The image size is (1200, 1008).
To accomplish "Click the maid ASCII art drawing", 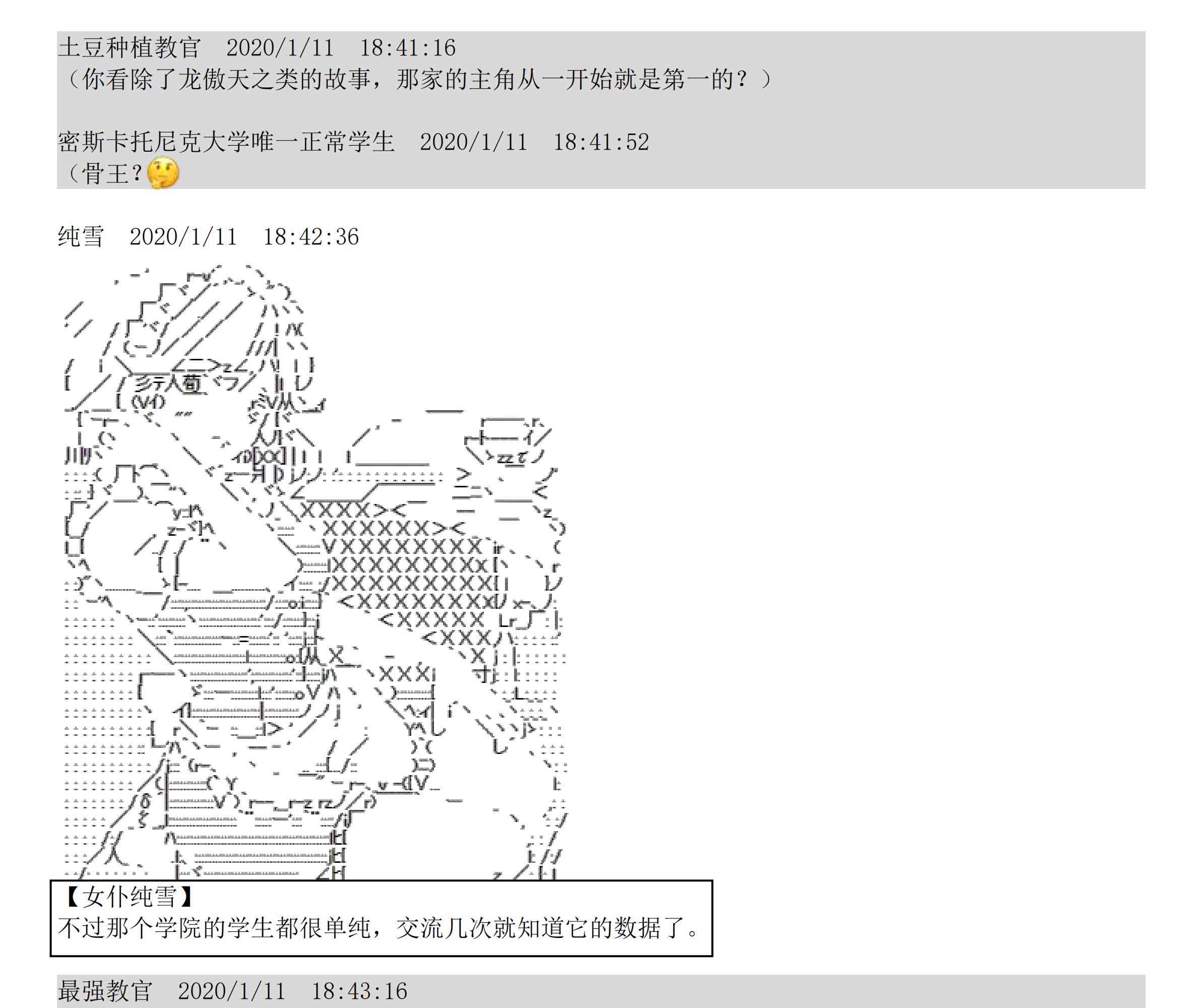I will pos(314,572).
